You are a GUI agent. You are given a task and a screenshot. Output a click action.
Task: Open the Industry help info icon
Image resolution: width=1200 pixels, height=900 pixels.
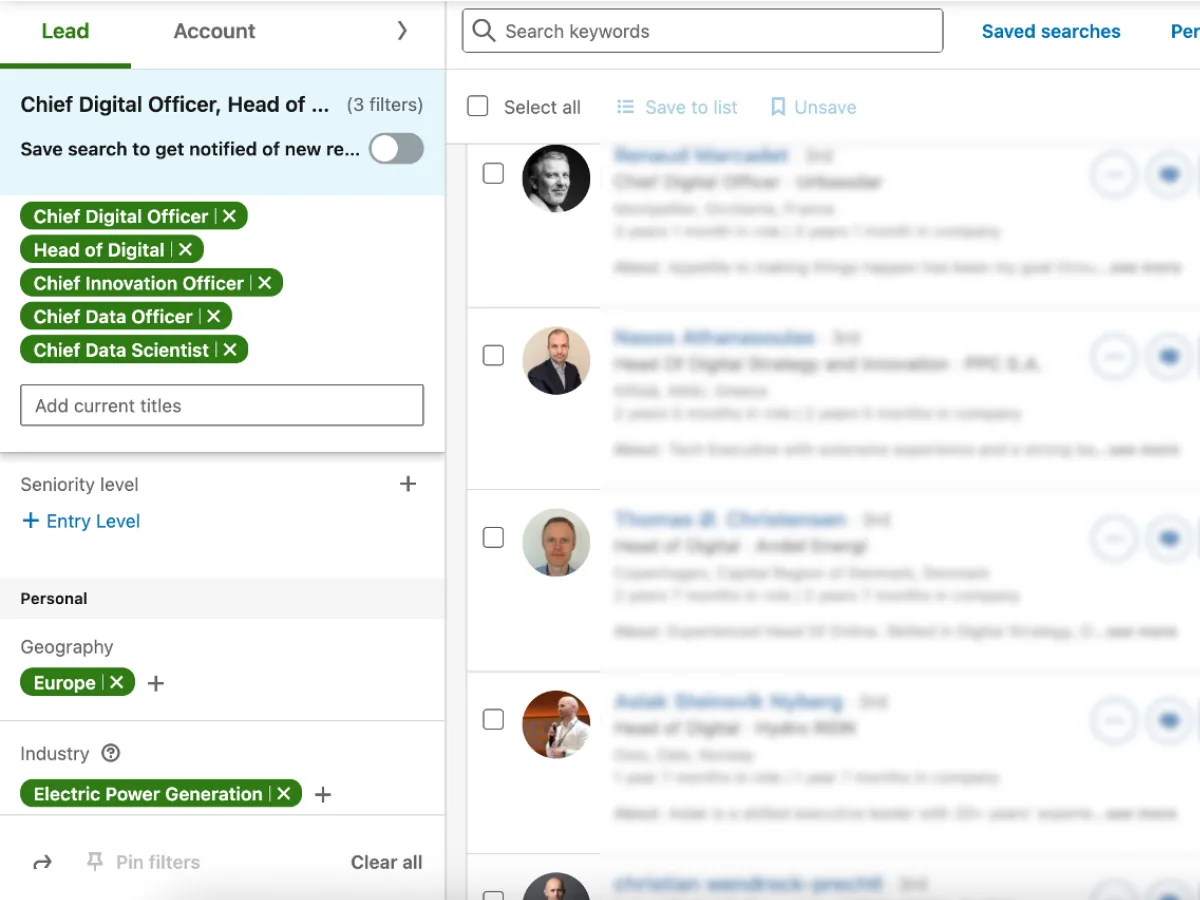111,753
